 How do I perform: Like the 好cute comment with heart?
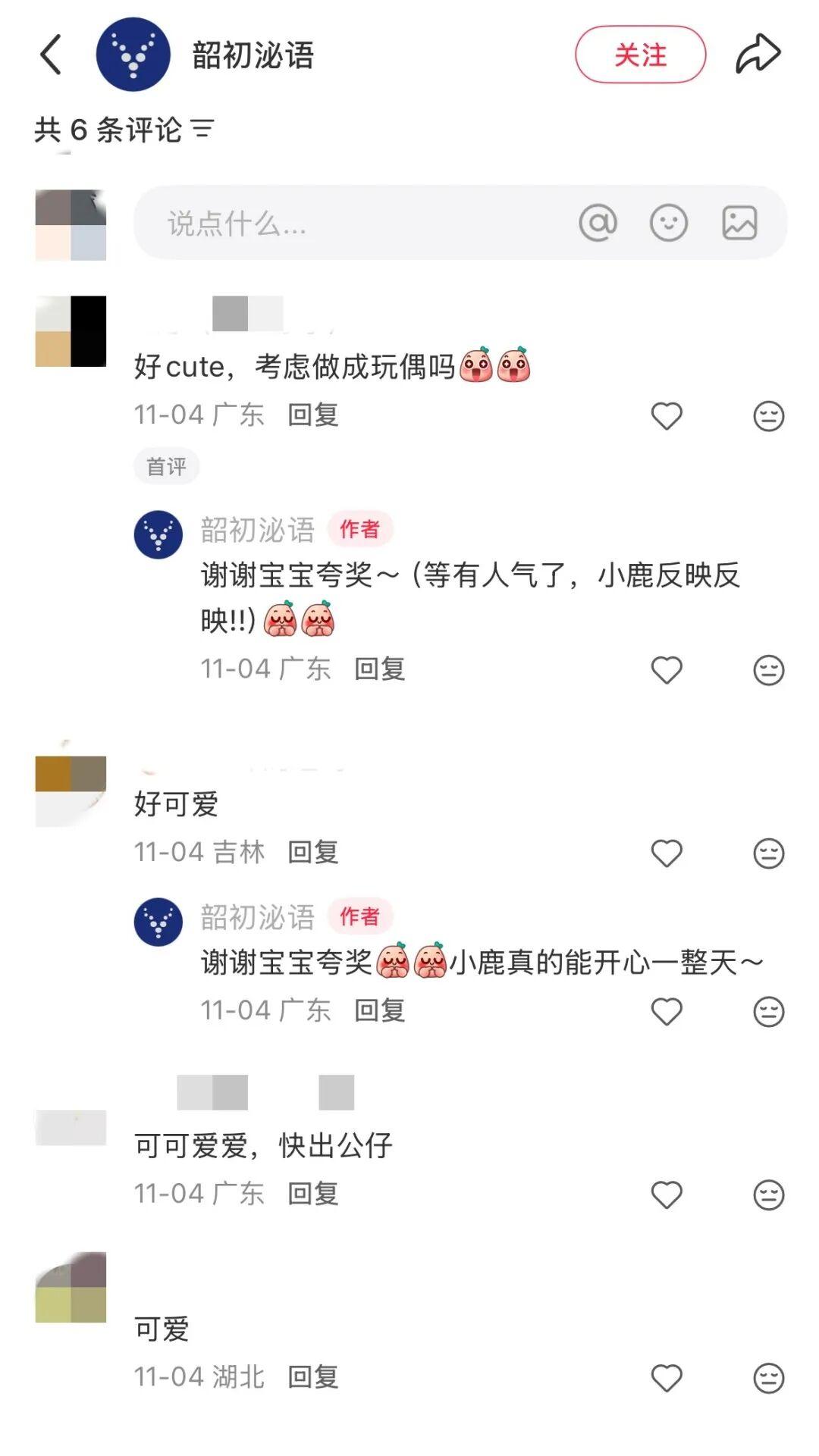[667, 416]
